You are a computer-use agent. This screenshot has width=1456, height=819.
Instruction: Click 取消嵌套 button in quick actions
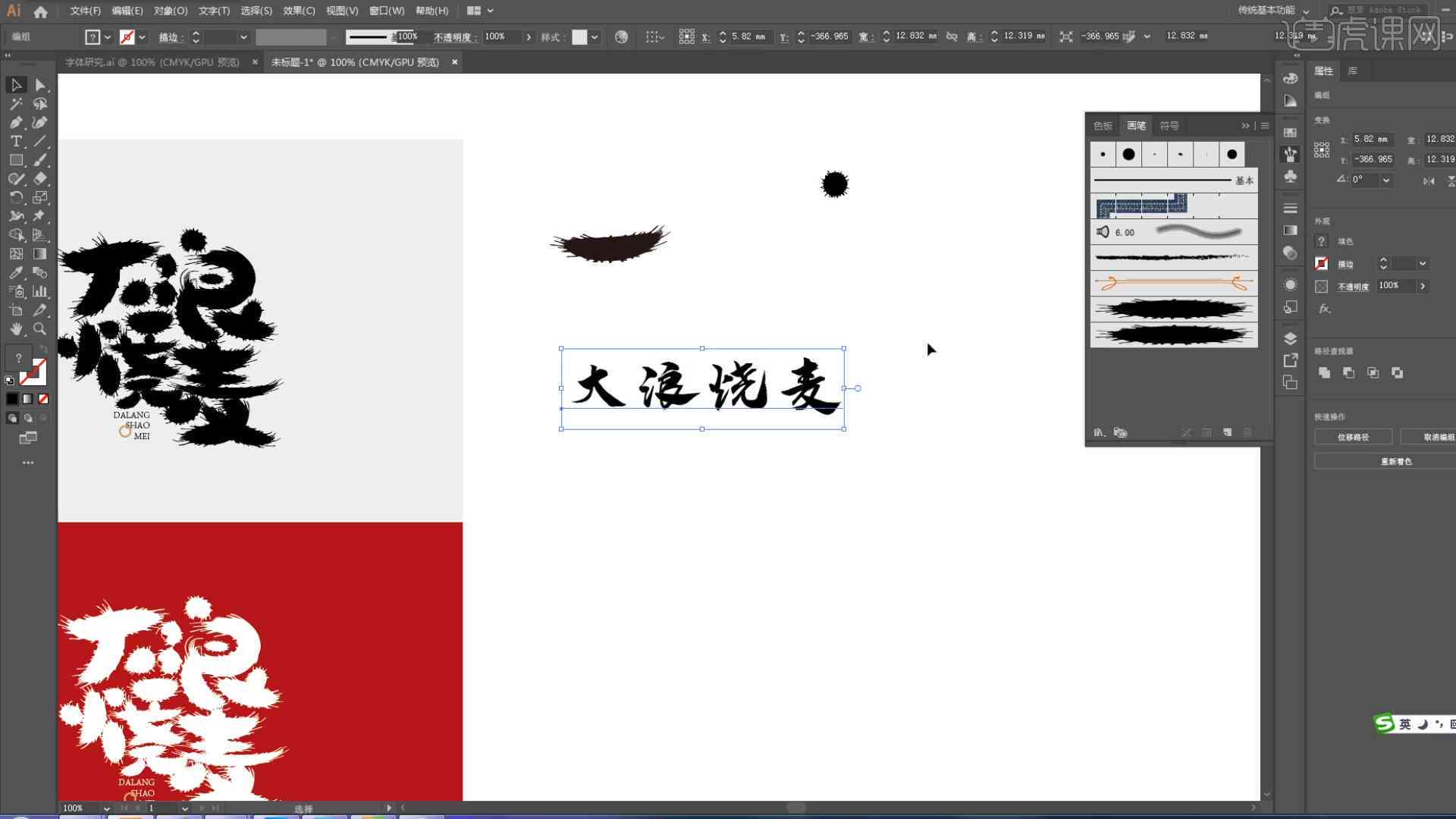(1434, 437)
